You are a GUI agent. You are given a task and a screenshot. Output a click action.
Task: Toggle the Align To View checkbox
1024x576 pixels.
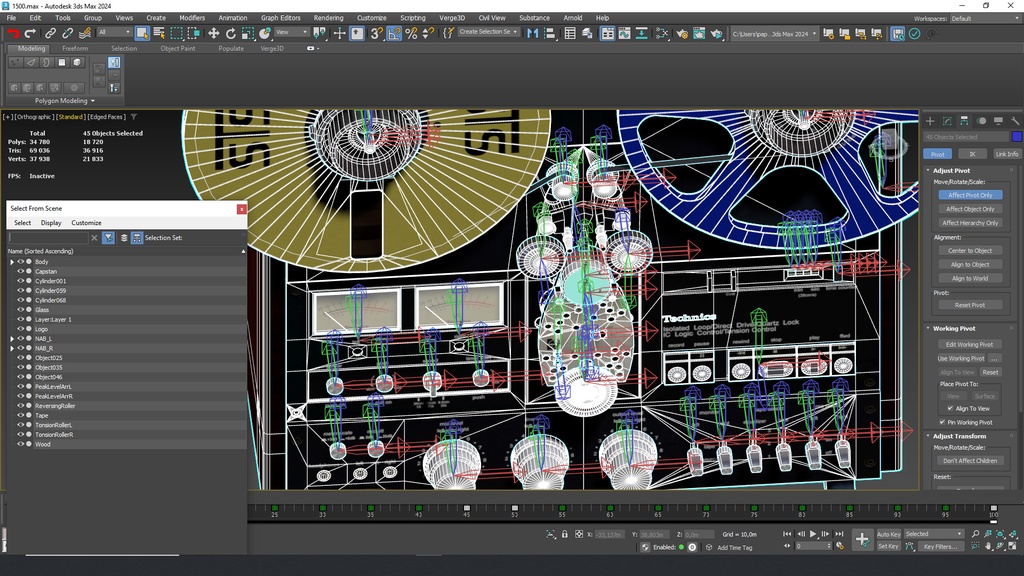(950, 408)
